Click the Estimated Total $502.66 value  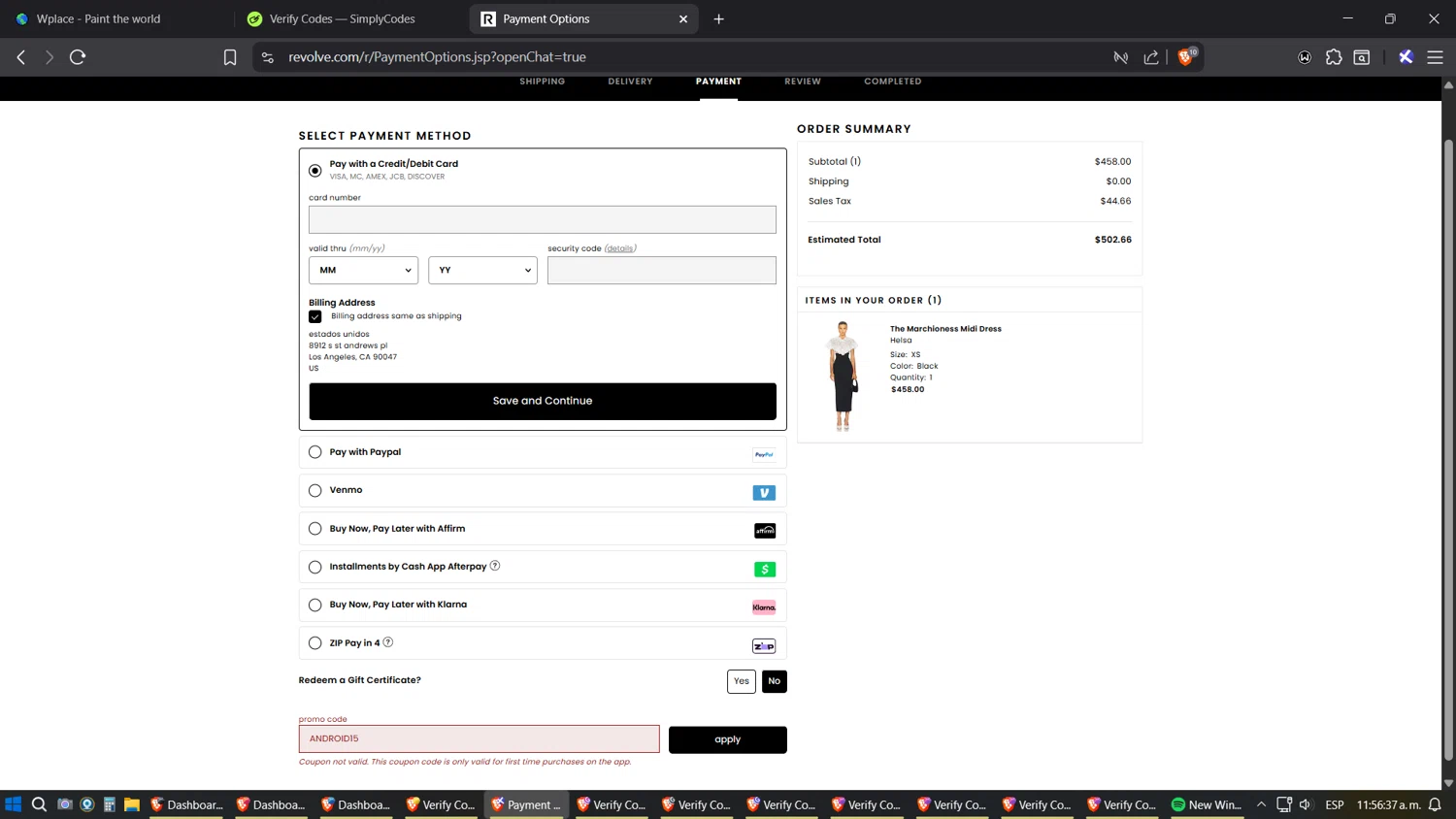coord(1112,240)
